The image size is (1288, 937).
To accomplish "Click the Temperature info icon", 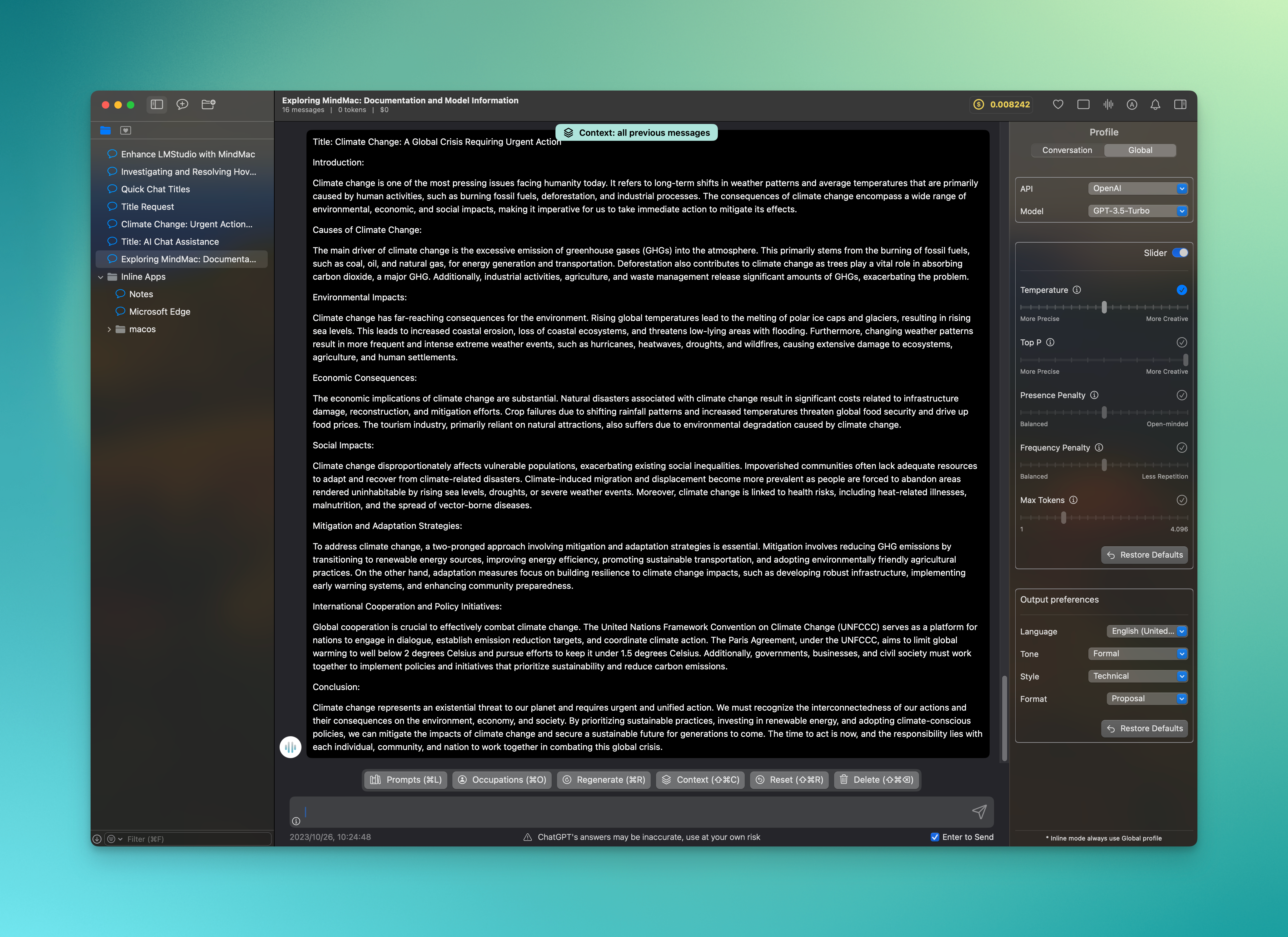I will (1077, 290).
